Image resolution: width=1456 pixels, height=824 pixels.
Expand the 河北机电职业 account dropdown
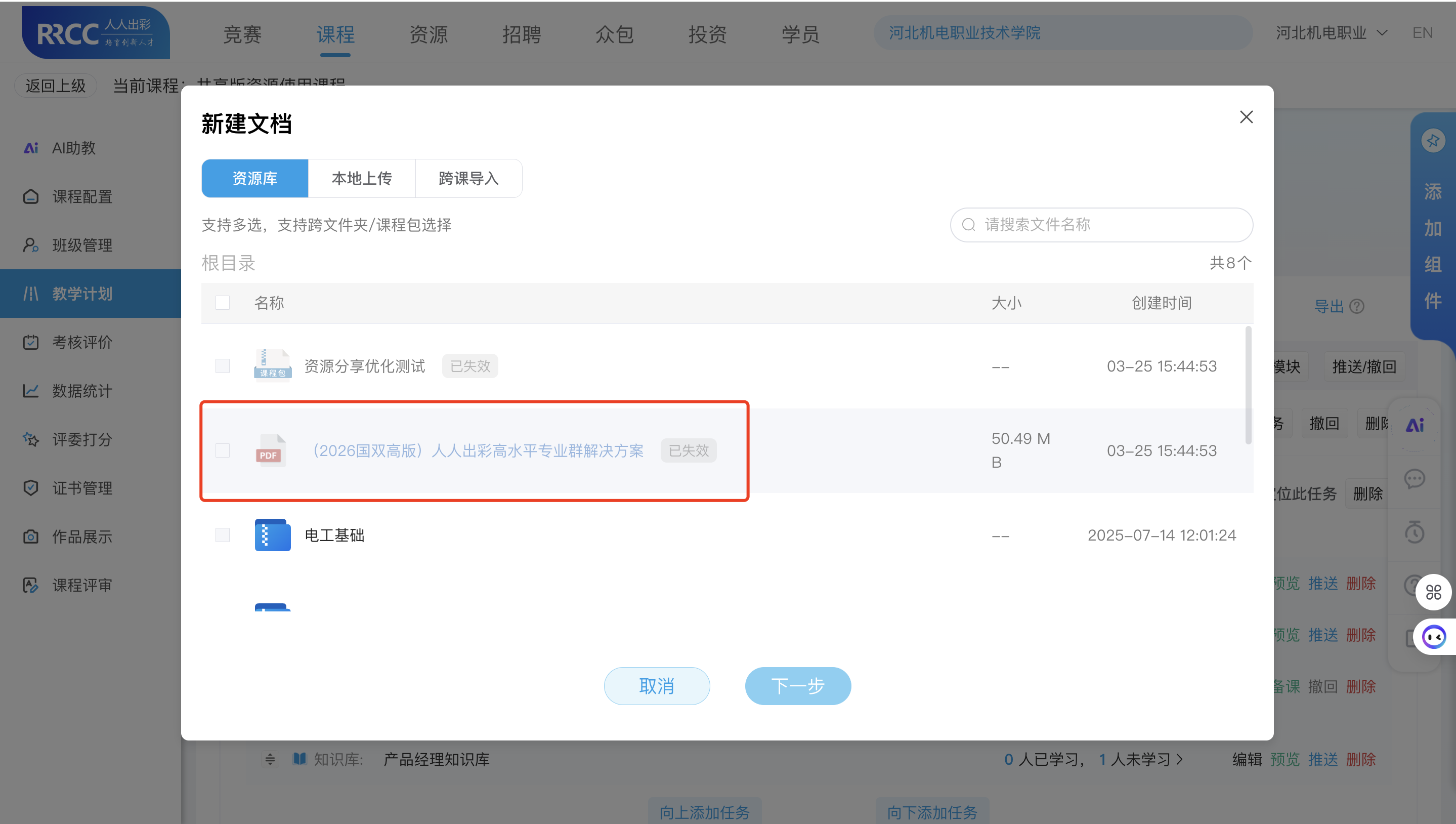point(1332,32)
